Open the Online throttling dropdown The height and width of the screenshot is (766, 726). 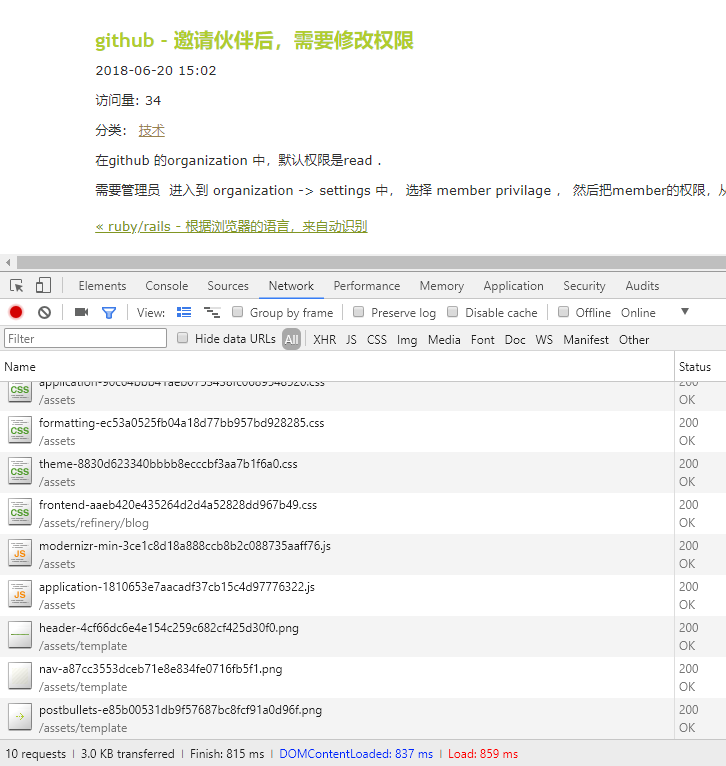click(638, 313)
